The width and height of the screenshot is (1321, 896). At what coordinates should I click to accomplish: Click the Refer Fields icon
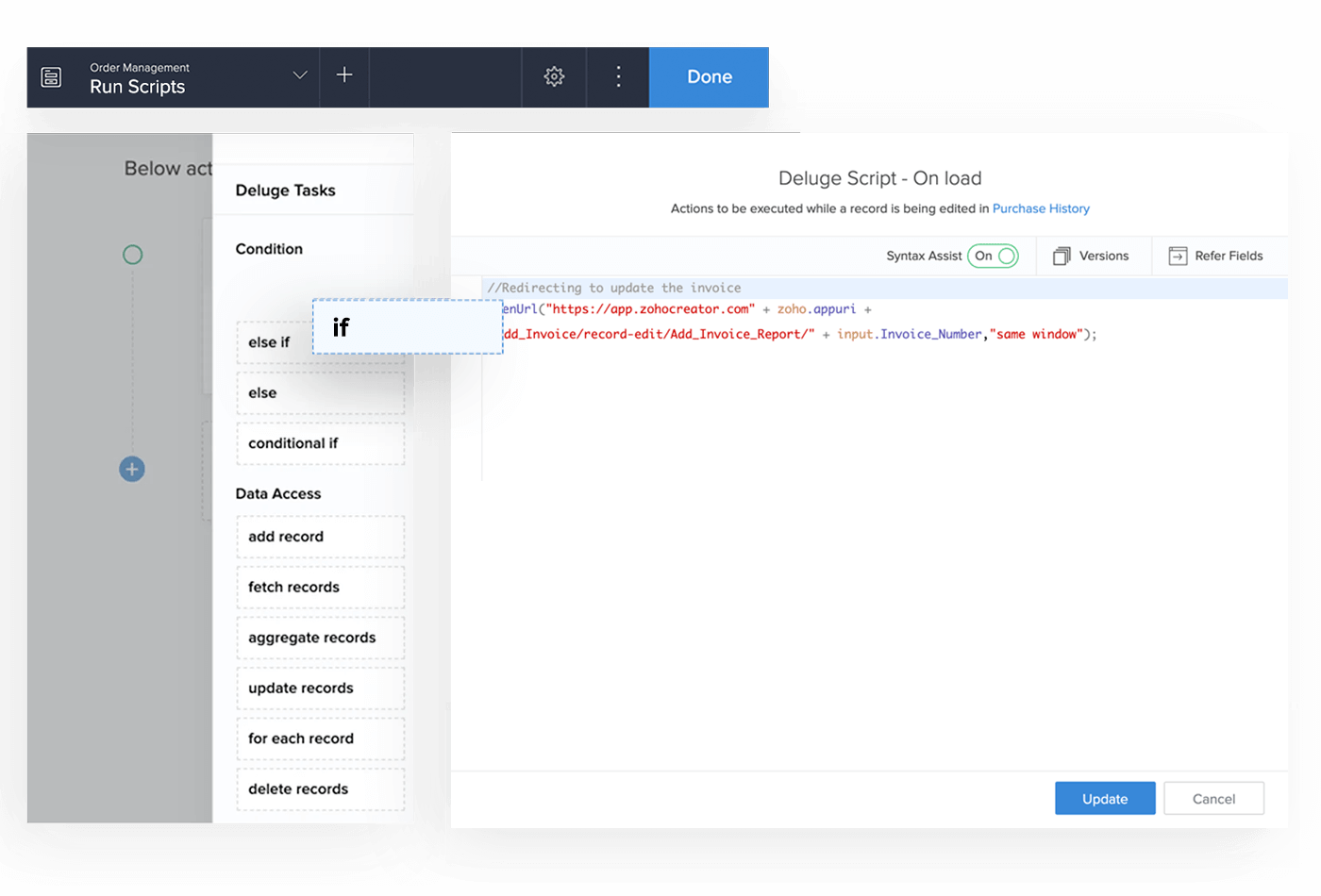[x=1178, y=256]
